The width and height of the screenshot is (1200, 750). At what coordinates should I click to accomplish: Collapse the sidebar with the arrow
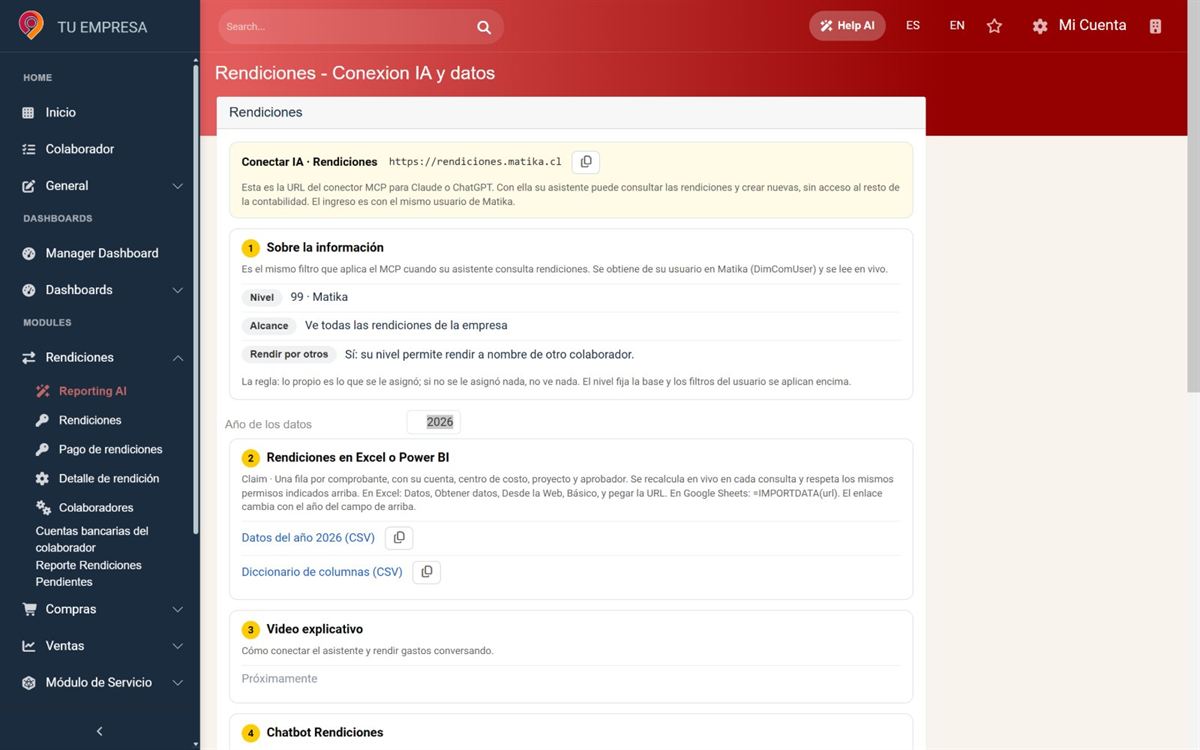tap(99, 731)
